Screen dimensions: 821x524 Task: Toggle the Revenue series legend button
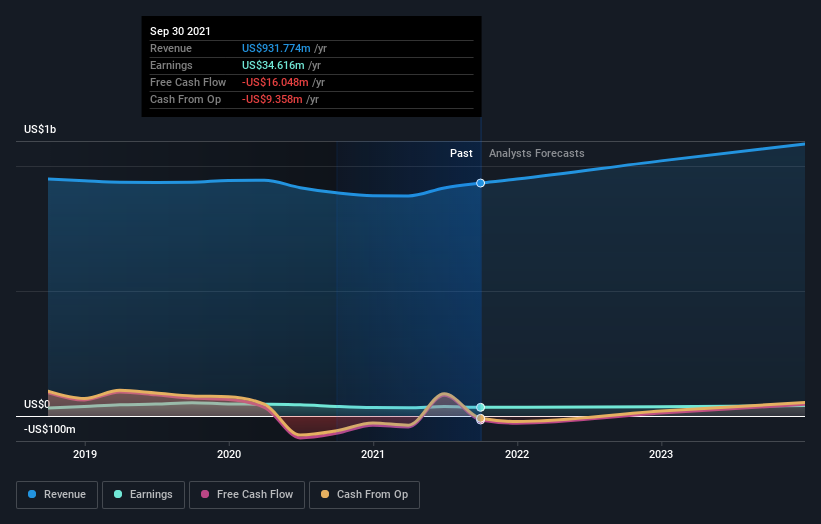coord(57,495)
